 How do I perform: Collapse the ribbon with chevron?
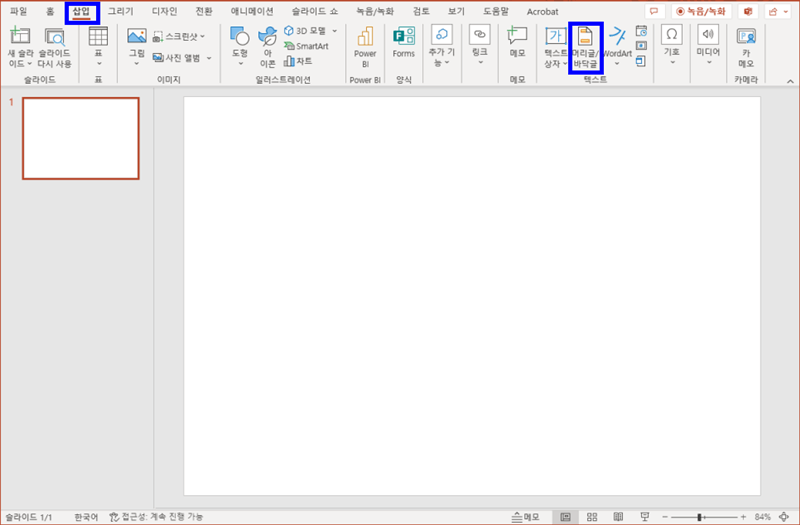790,82
